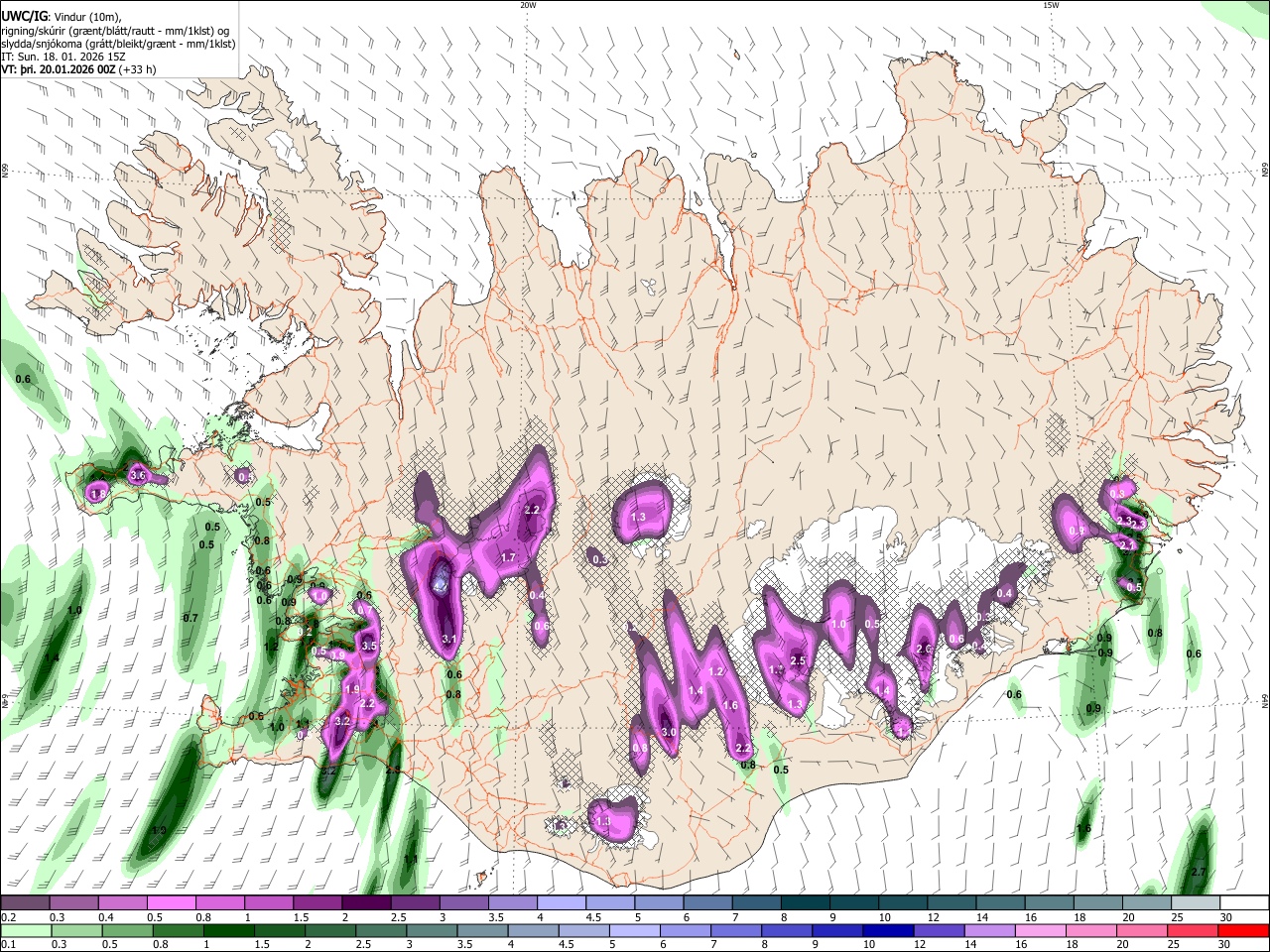Click the '1.1' rain value near the south coast

[x=410, y=859]
